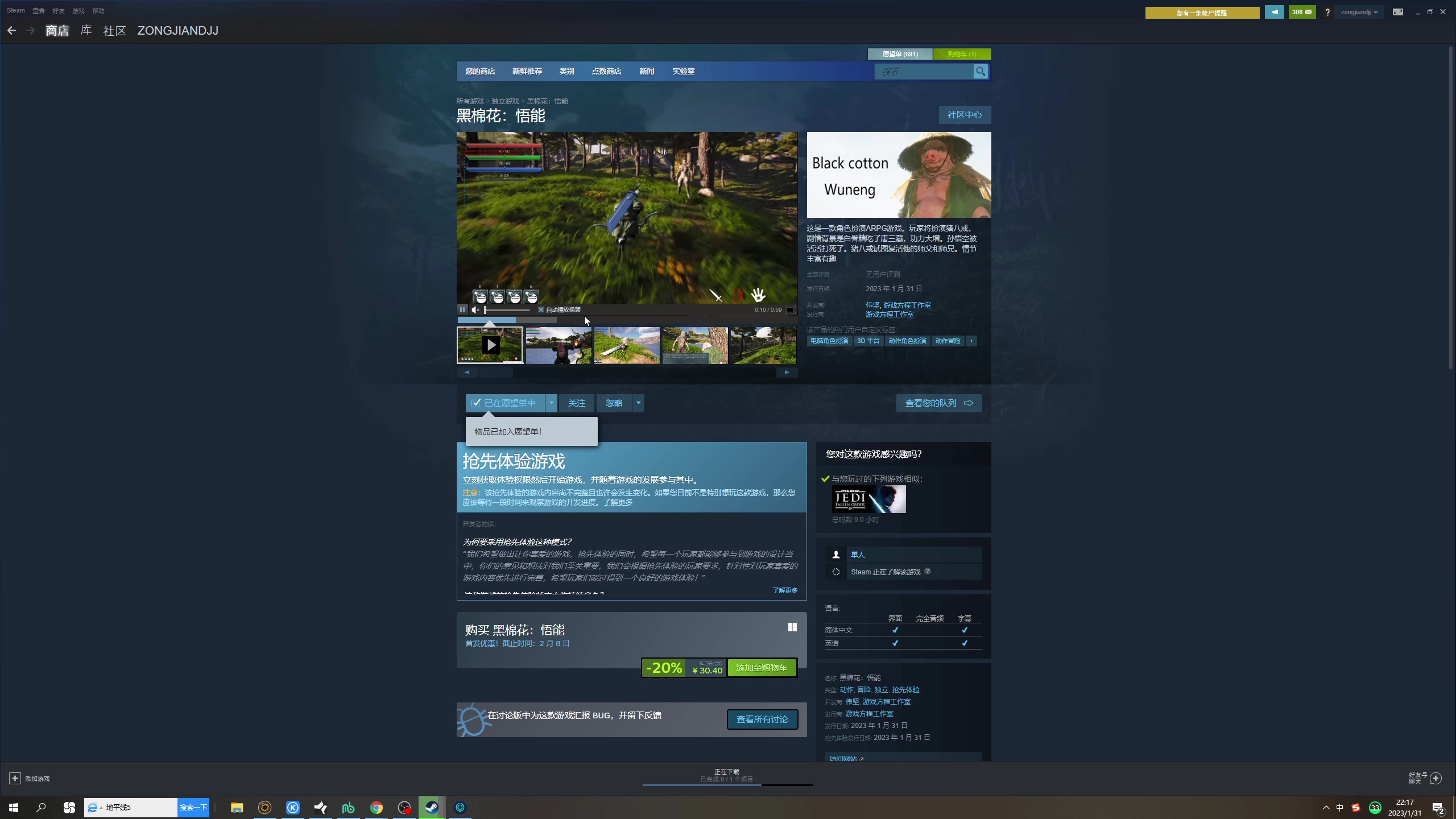1456x819 pixels.
Task: Seek in the video progress bar
Action: point(627,320)
